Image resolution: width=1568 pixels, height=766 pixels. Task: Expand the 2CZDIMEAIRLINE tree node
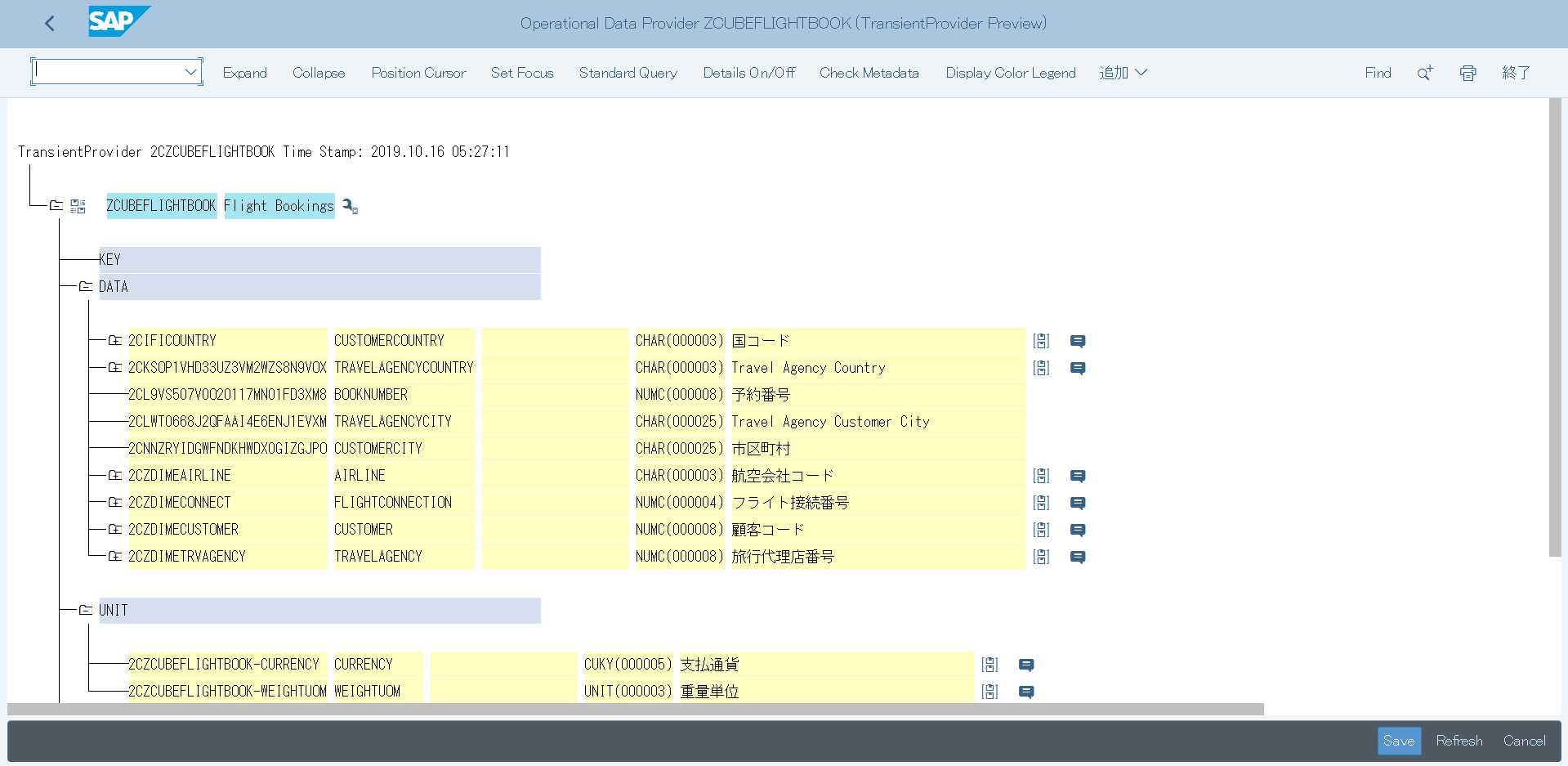click(x=115, y=475)
